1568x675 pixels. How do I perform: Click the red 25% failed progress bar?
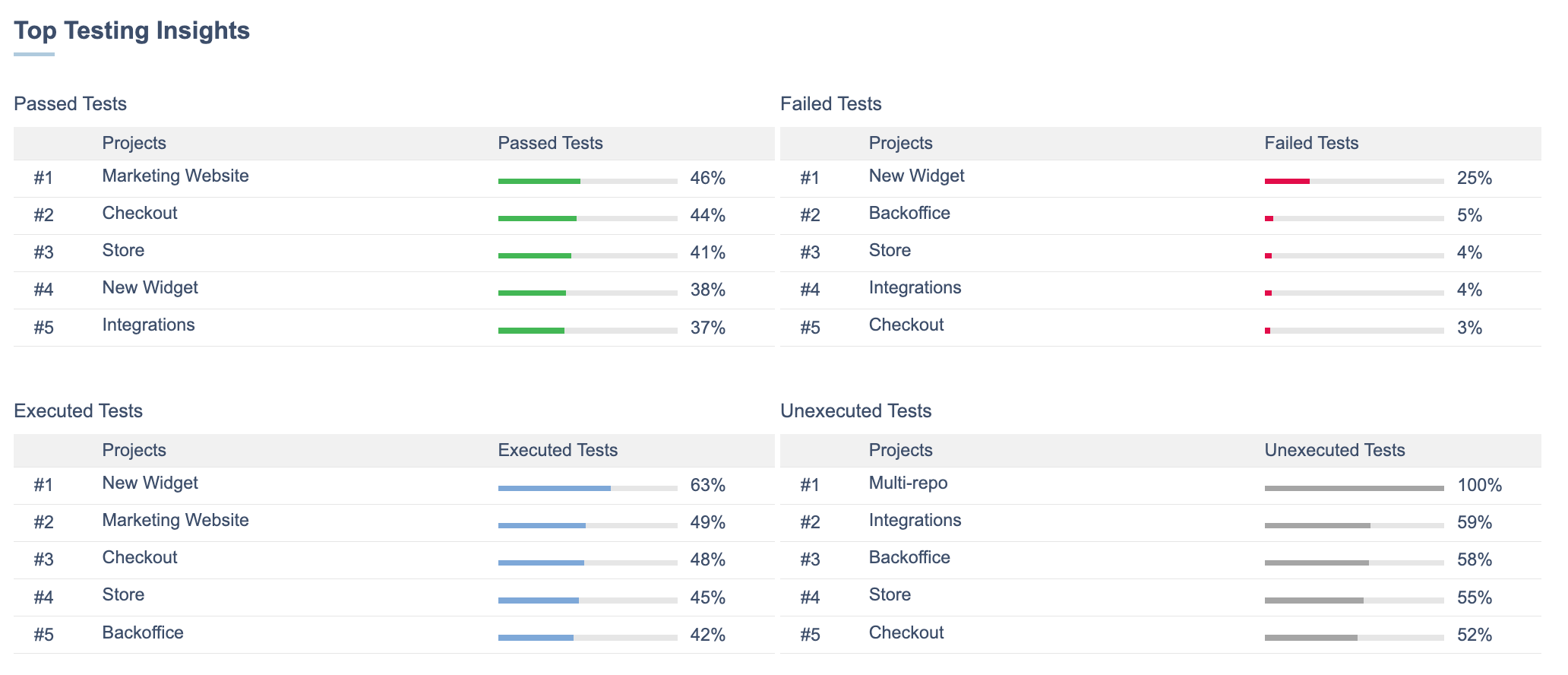pyautogui.click(x=1353, y=181)
